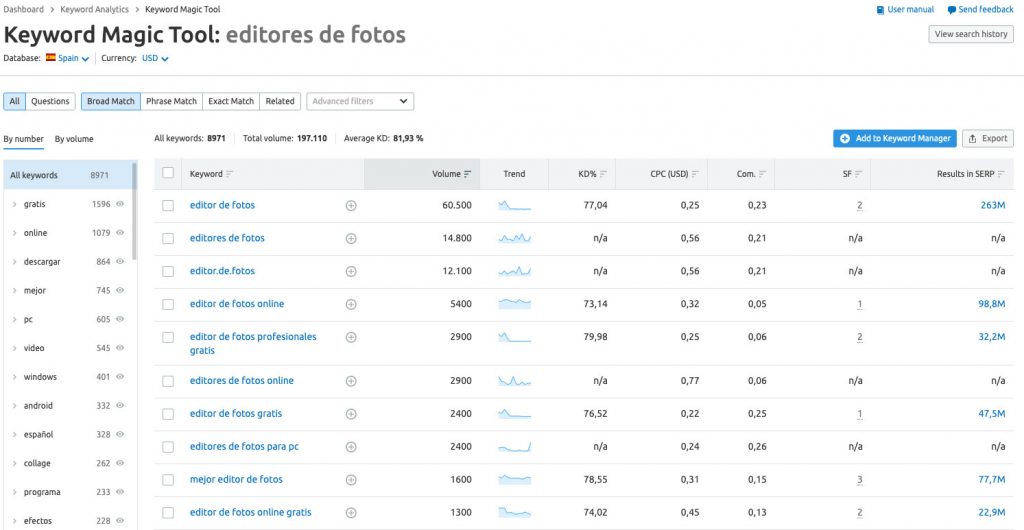Add 'editores de fotos online' via plus icon
This screenshot has height=530, width=1024.
point(351,381)
